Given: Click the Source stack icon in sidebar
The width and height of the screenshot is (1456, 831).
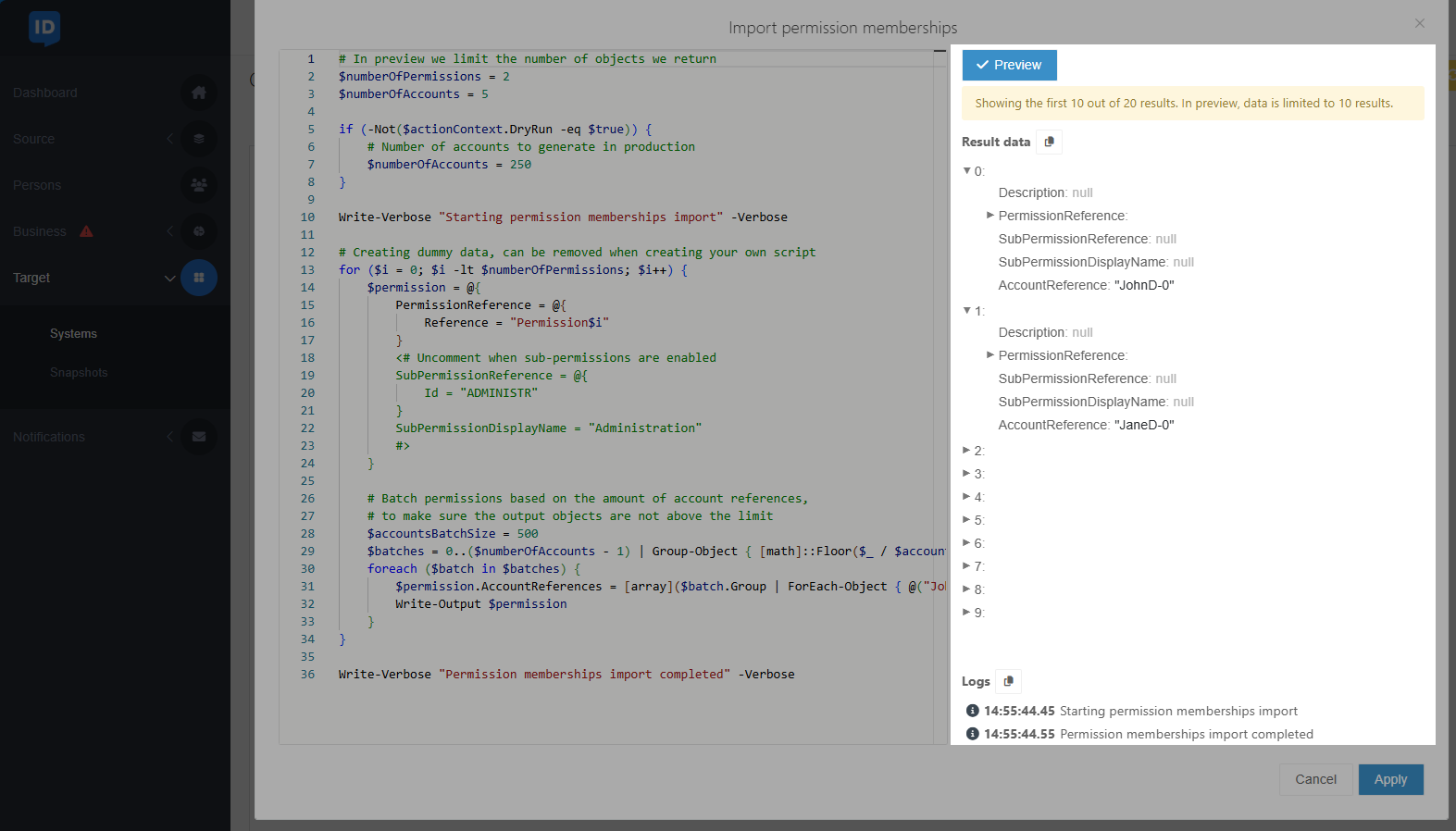Looking at the screenshot, I should [199, 139].
